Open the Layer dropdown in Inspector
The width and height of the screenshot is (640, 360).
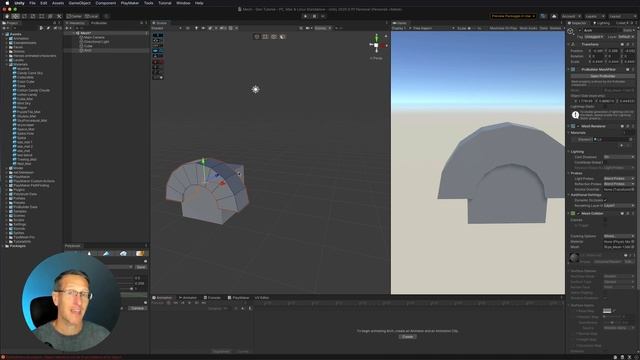(x=627, y=37)
